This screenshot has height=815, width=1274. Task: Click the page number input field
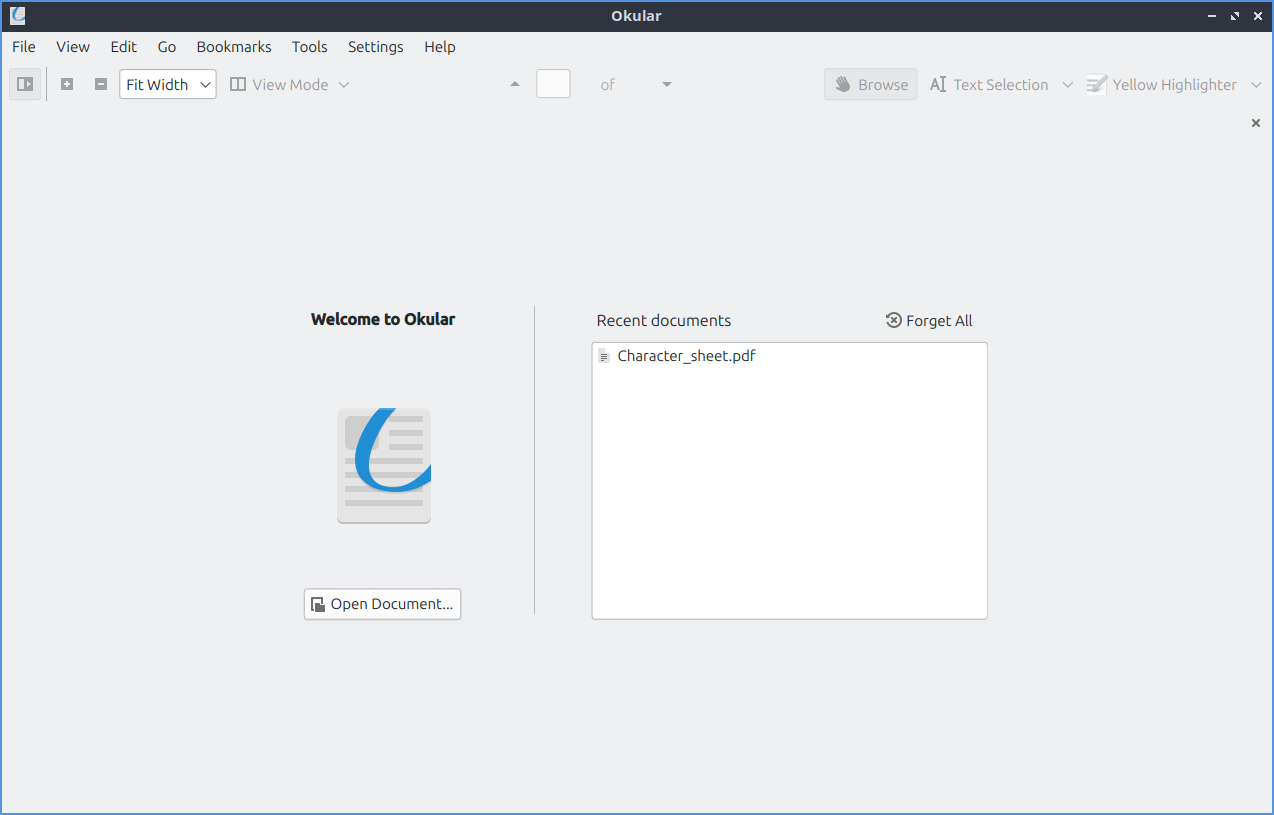[x=553, y=85]
